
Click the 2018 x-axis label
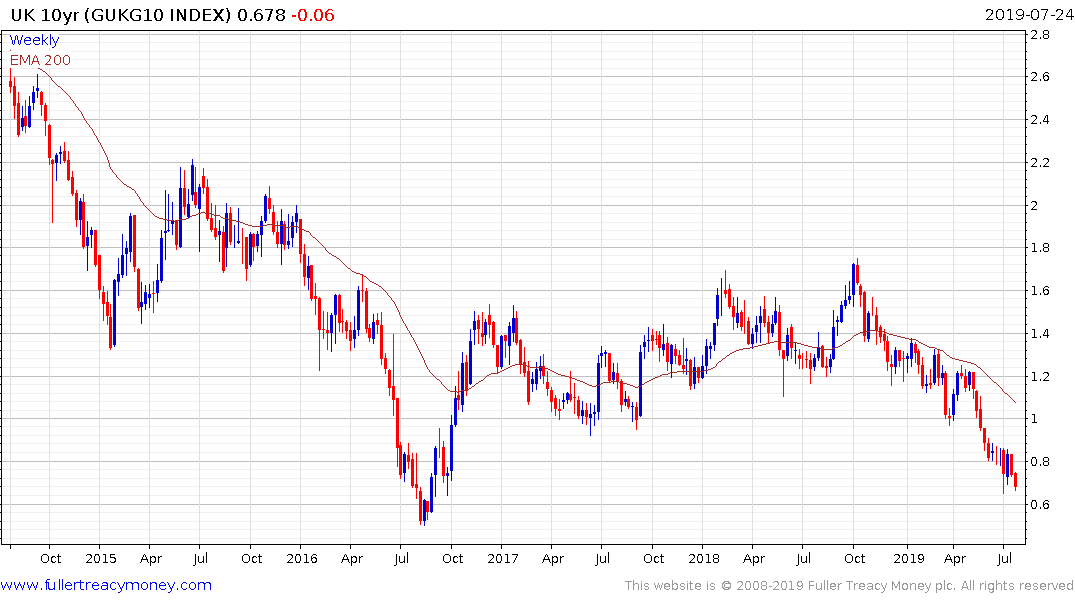pyautogui.click(x=703, y=558)
